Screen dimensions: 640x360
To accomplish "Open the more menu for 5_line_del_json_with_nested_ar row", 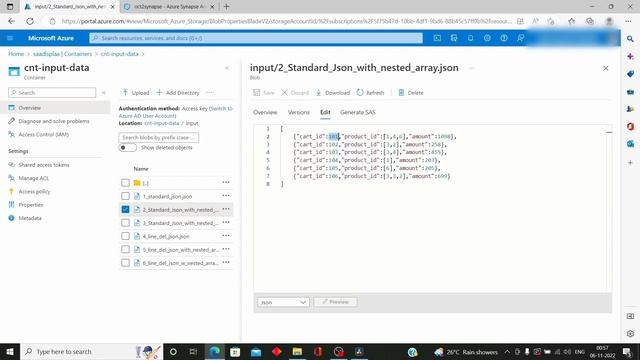I will [226, 249].
